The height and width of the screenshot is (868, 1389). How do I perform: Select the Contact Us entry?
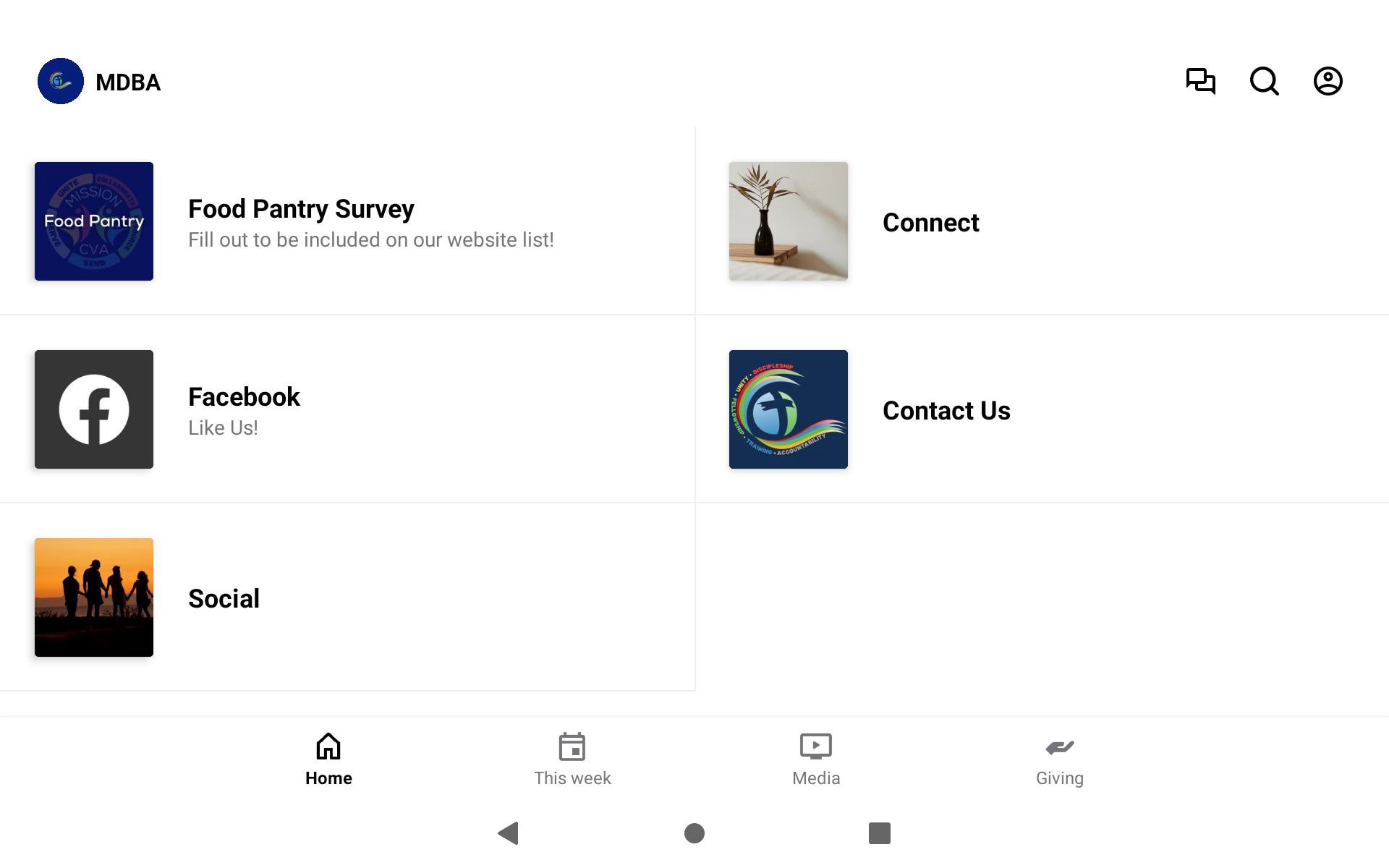coord(946,411)
